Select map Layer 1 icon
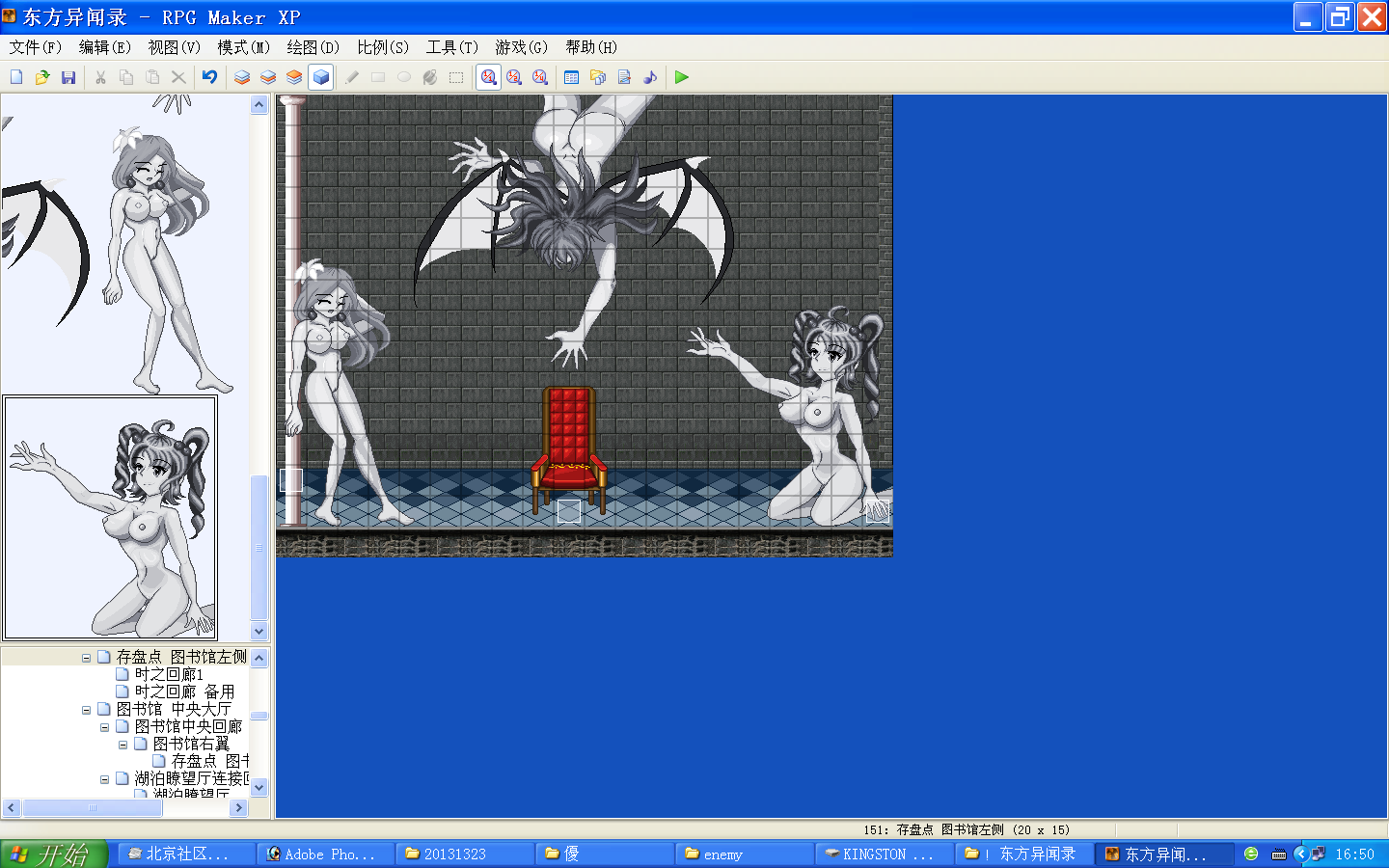This screenshot has height=868, width=1389. [x=242, y=77]
